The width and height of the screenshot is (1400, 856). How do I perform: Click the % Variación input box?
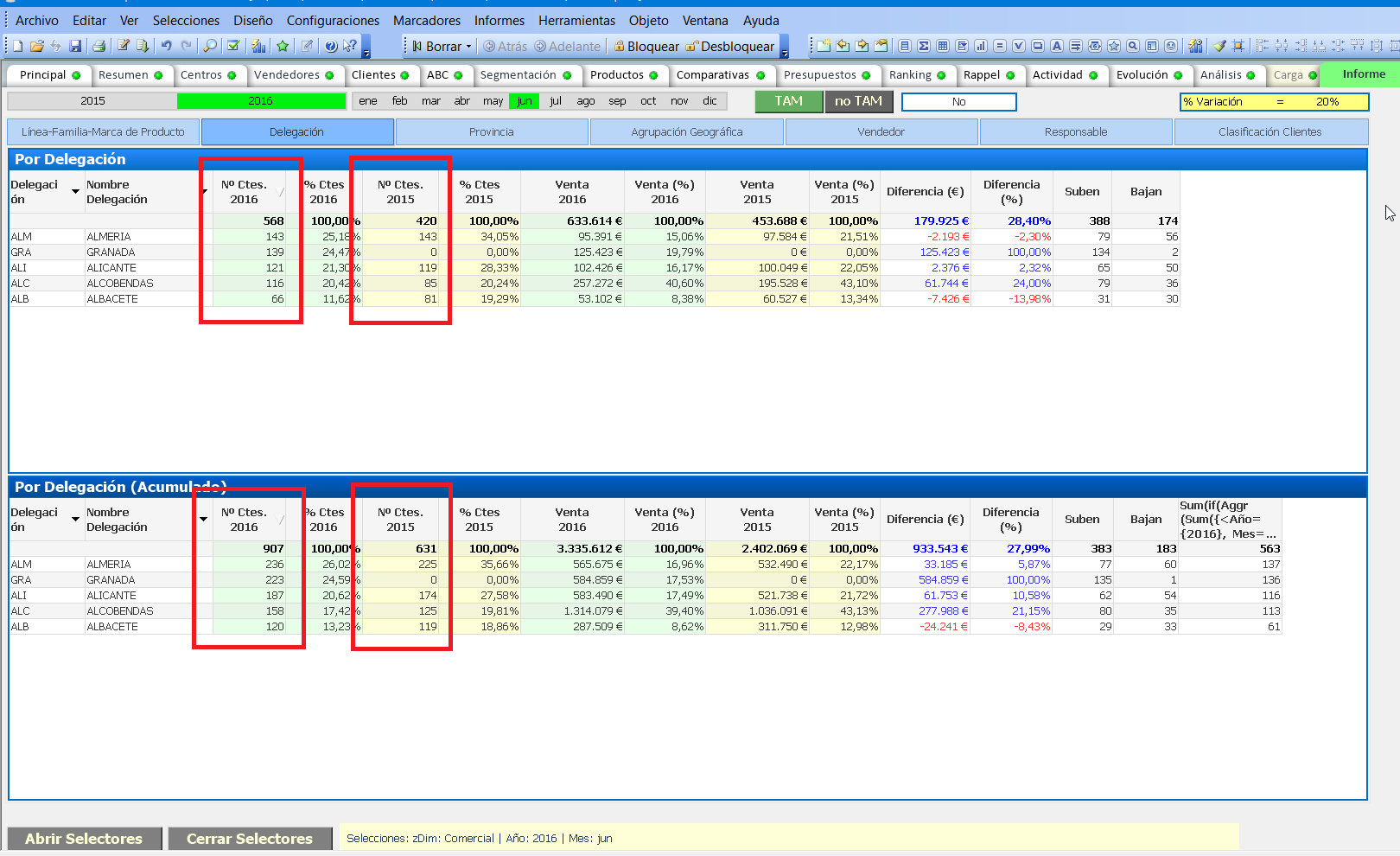(x=1274, y=102)
